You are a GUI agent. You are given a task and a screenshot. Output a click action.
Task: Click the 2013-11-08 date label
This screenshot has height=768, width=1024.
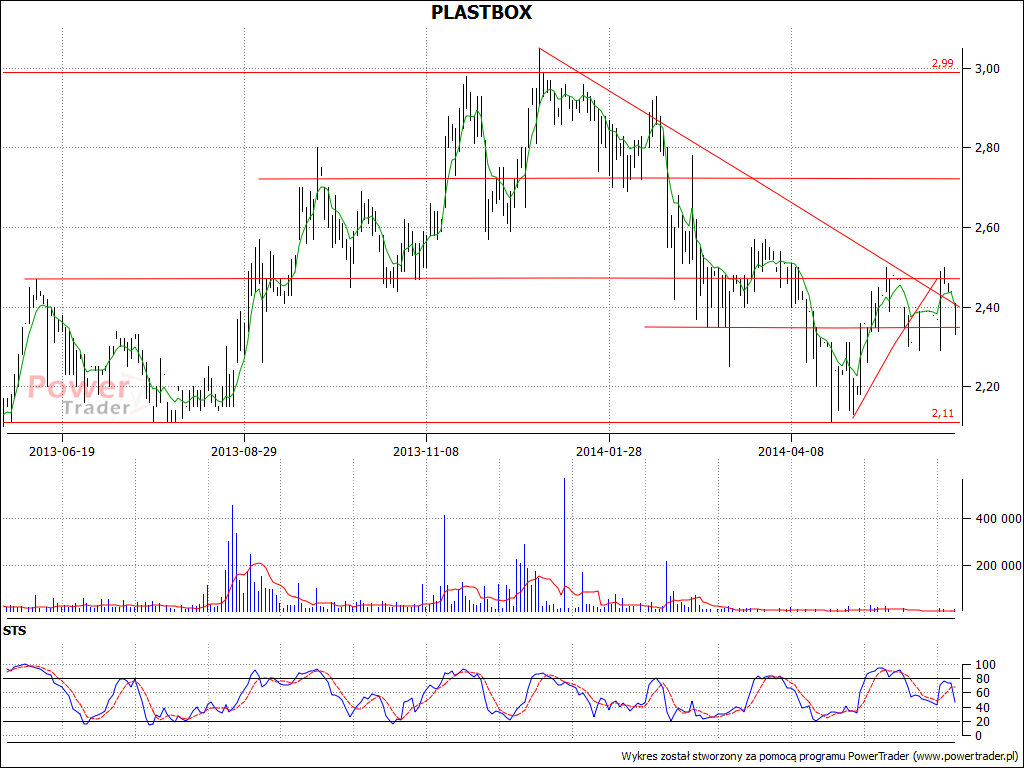(426, 451)
